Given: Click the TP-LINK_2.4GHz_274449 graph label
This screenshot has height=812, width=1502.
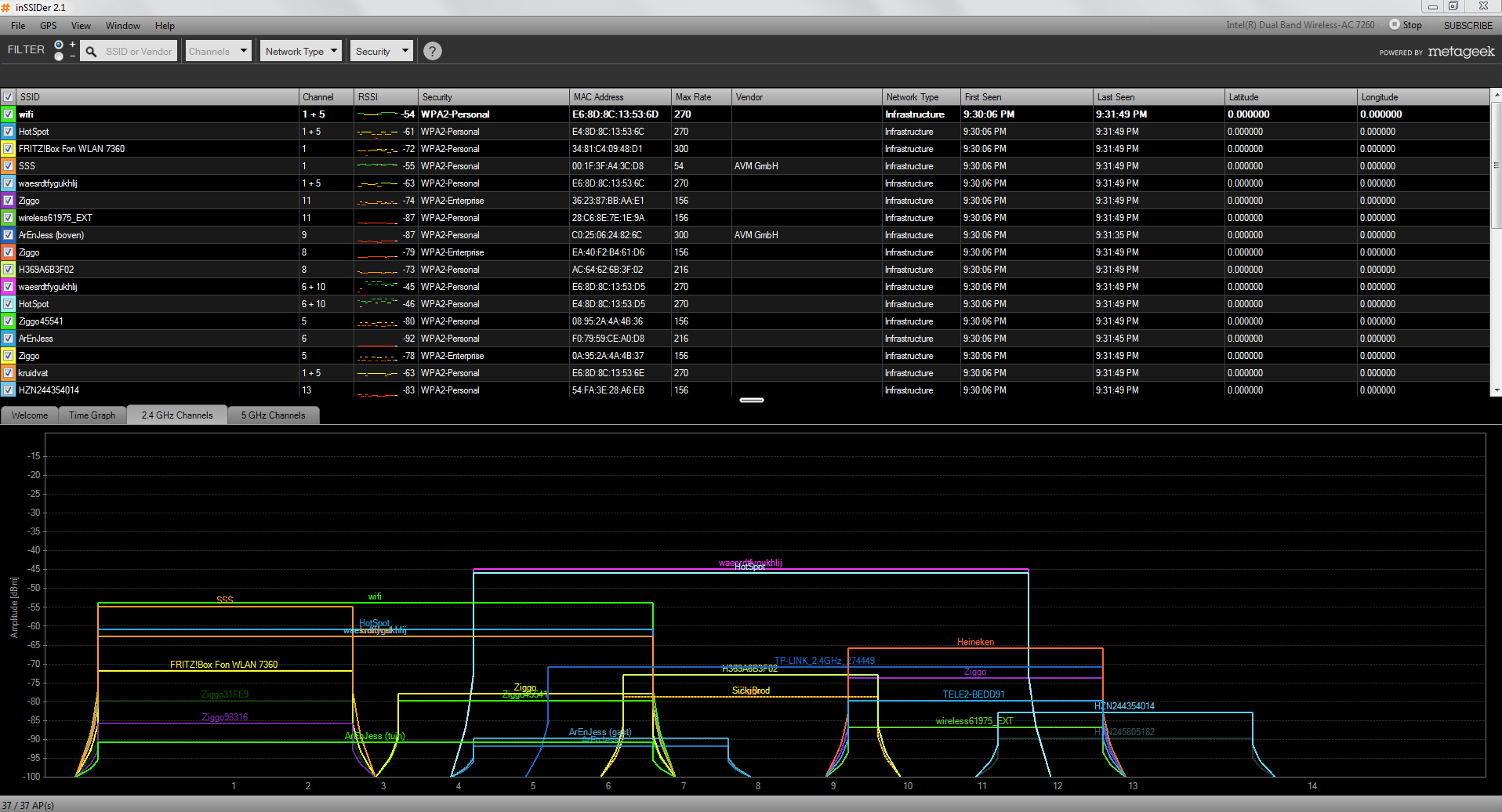Looking at the screenshot, I should [x=825, y=661].
